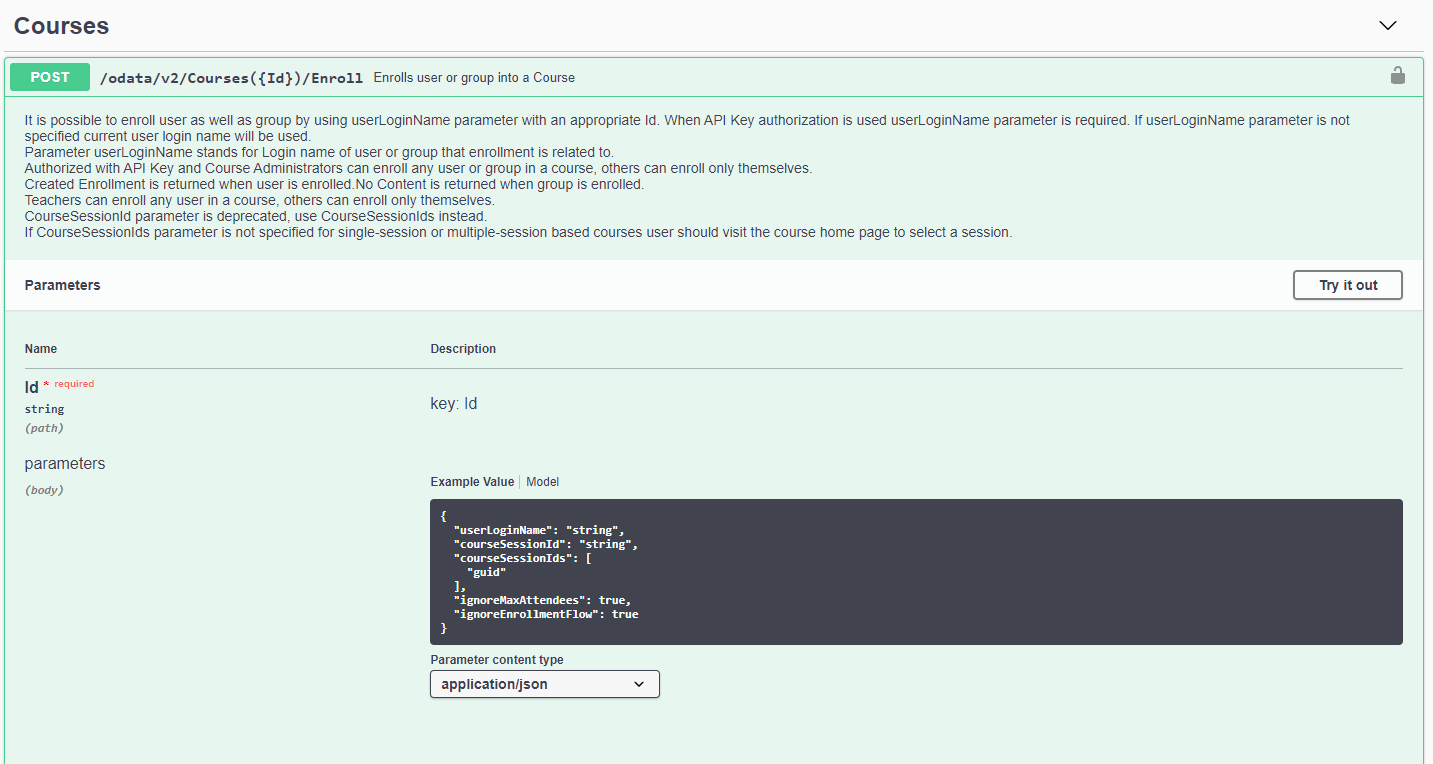Click the userLoginName line in the example JSON
Image resolution: width=1433 pixels, height=764 pixels.
point(538,530)
